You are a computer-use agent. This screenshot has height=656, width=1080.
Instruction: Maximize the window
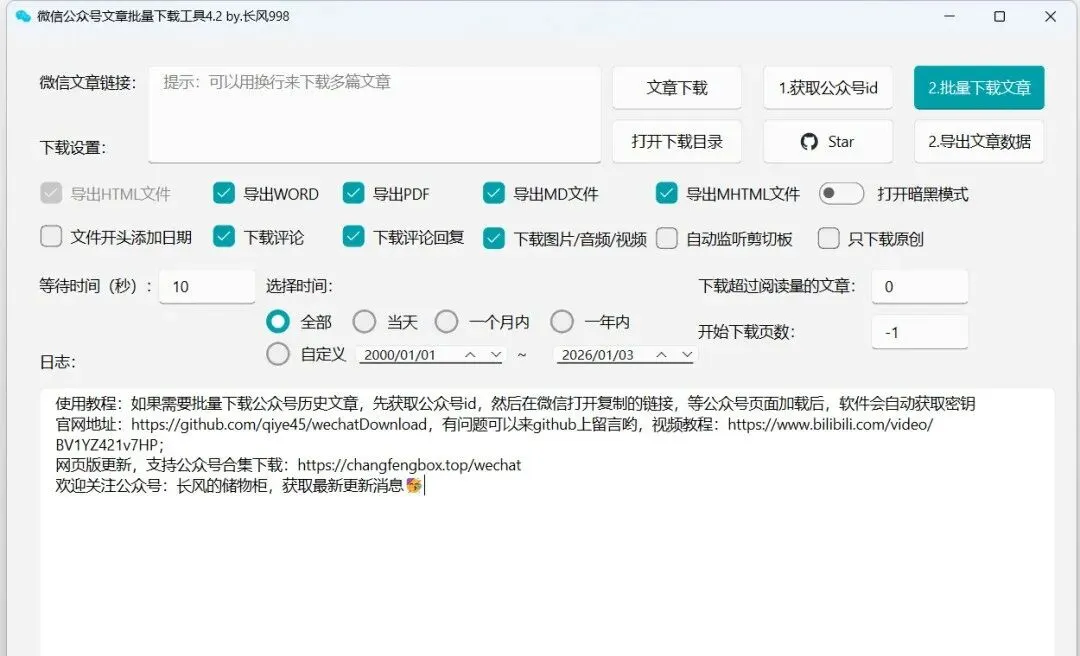pos(999,16)
